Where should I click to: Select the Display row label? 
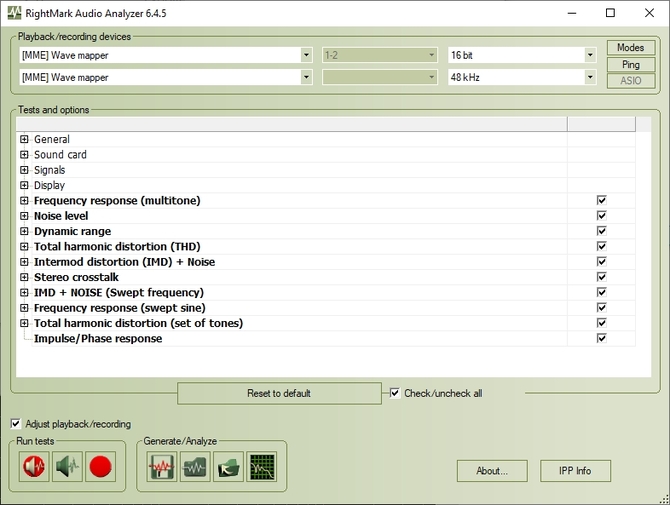tap(50, 185)
